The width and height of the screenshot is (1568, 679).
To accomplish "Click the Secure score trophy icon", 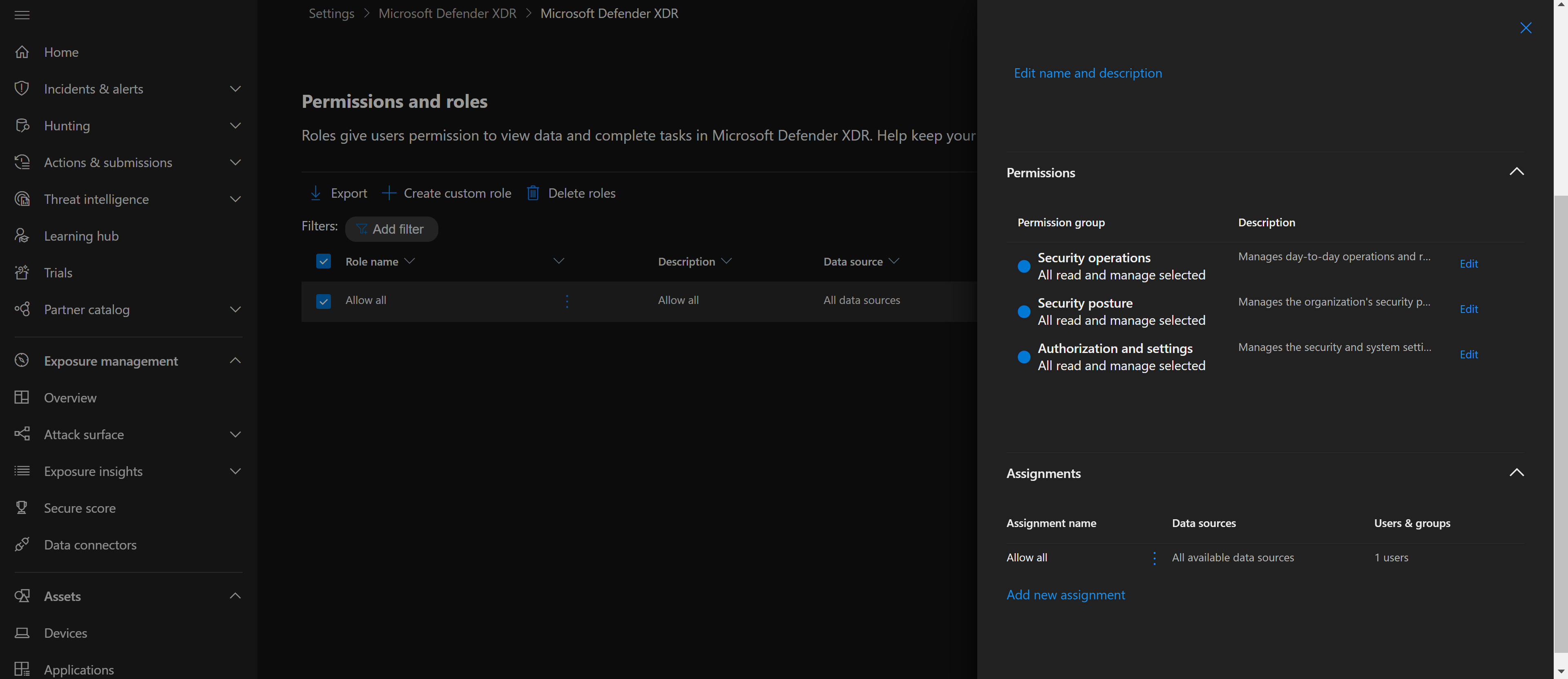I will 22,508.
